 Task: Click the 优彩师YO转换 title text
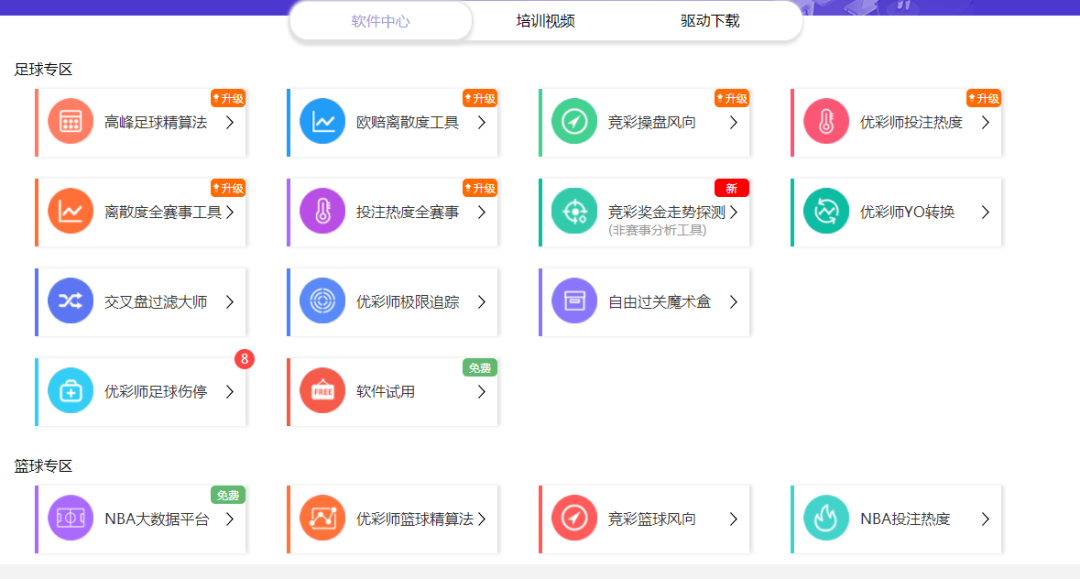tap(907, 212)
